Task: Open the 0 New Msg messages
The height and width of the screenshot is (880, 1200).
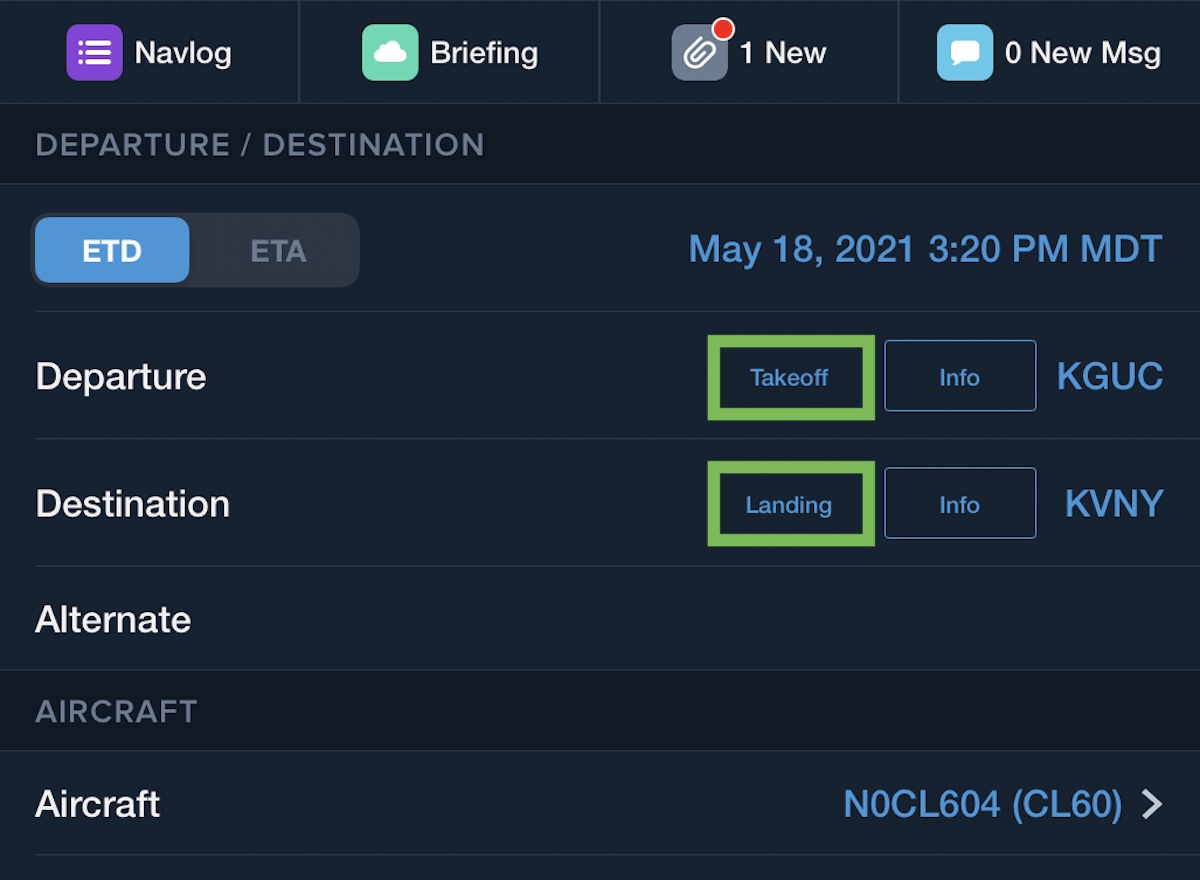Action: pos(1083,53)
